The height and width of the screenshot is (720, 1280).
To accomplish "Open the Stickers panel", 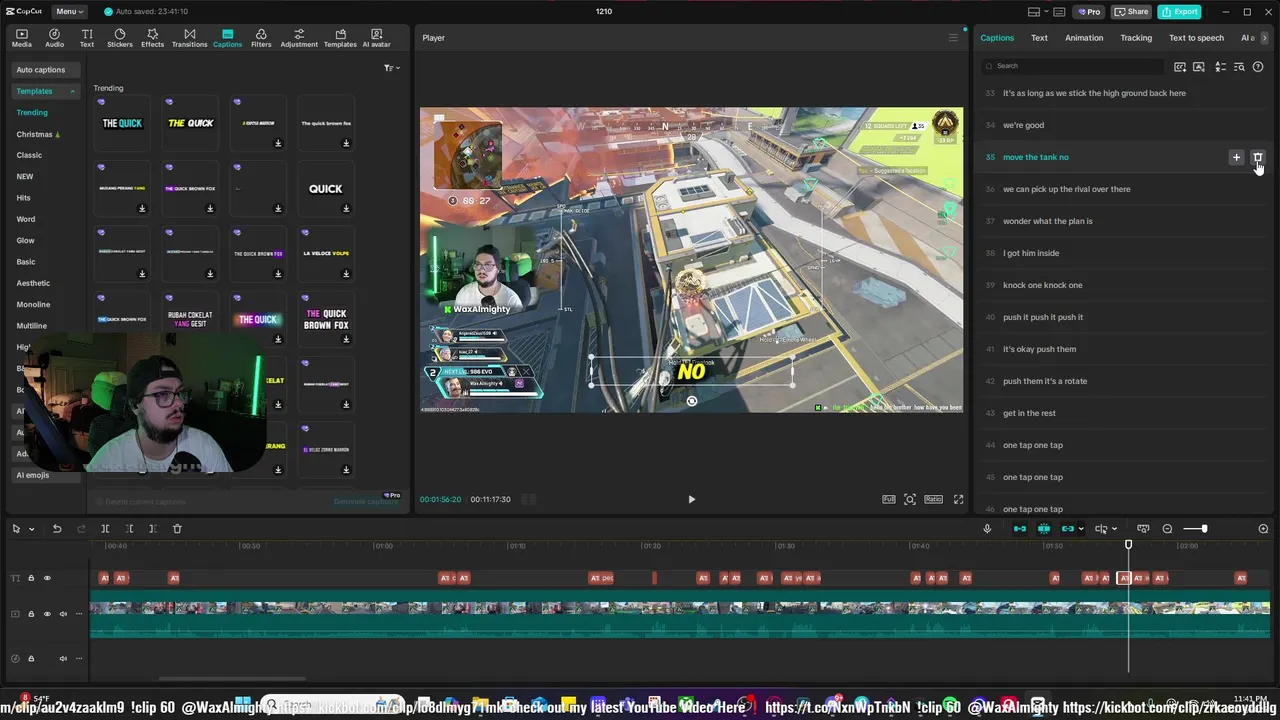I will [120, 38].
